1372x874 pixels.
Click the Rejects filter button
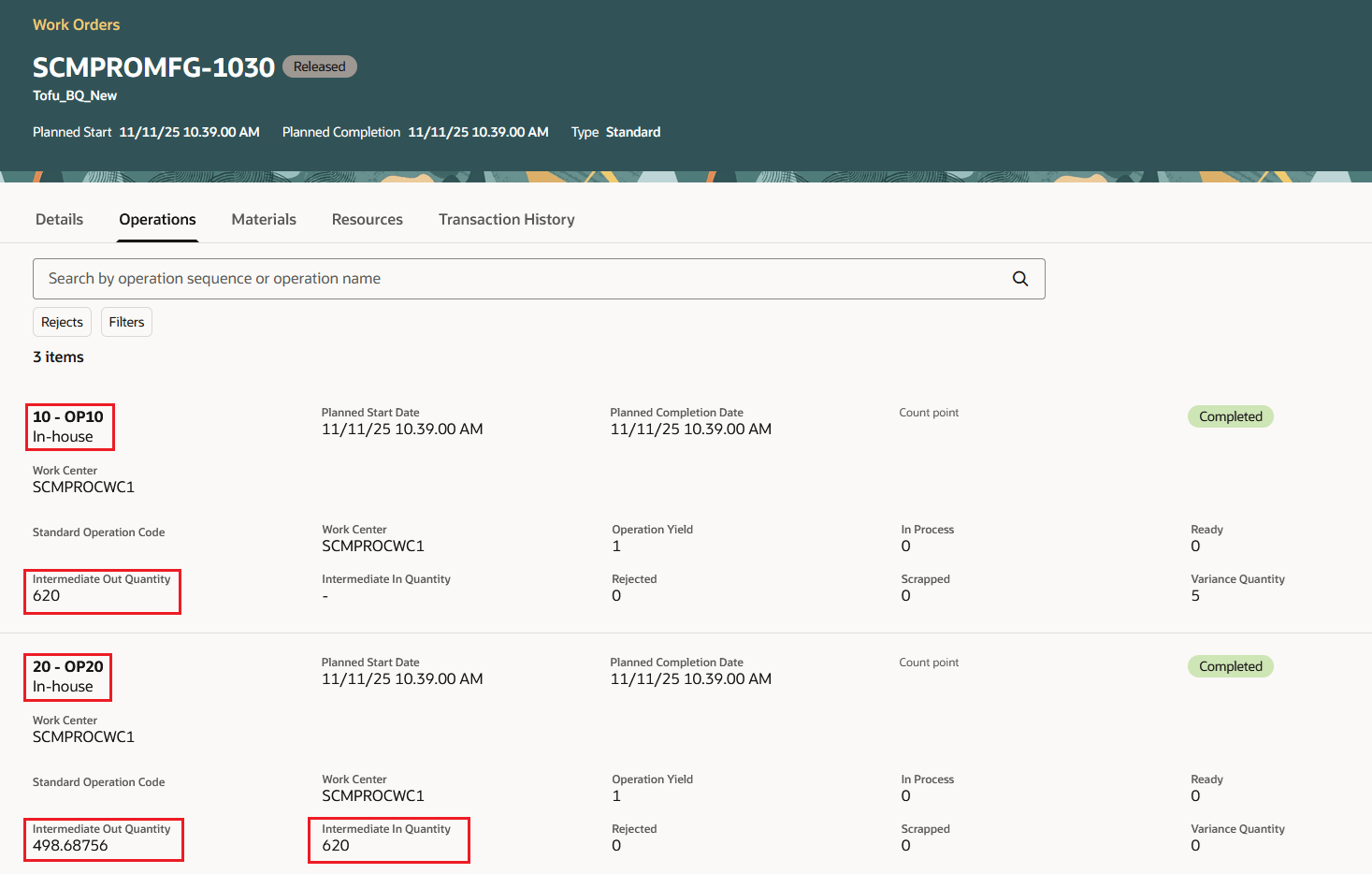coord(62,322)
